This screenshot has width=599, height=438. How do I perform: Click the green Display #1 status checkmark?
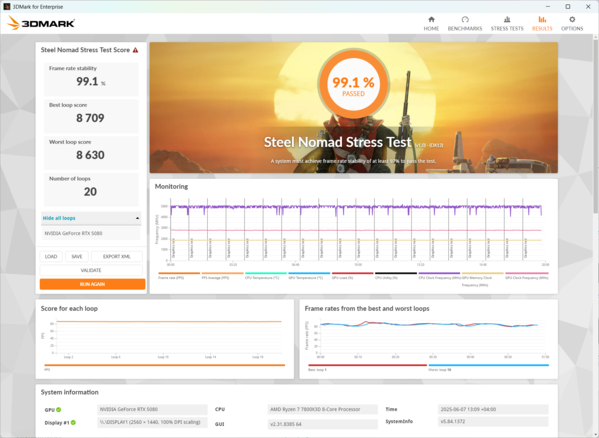[73, 422]
